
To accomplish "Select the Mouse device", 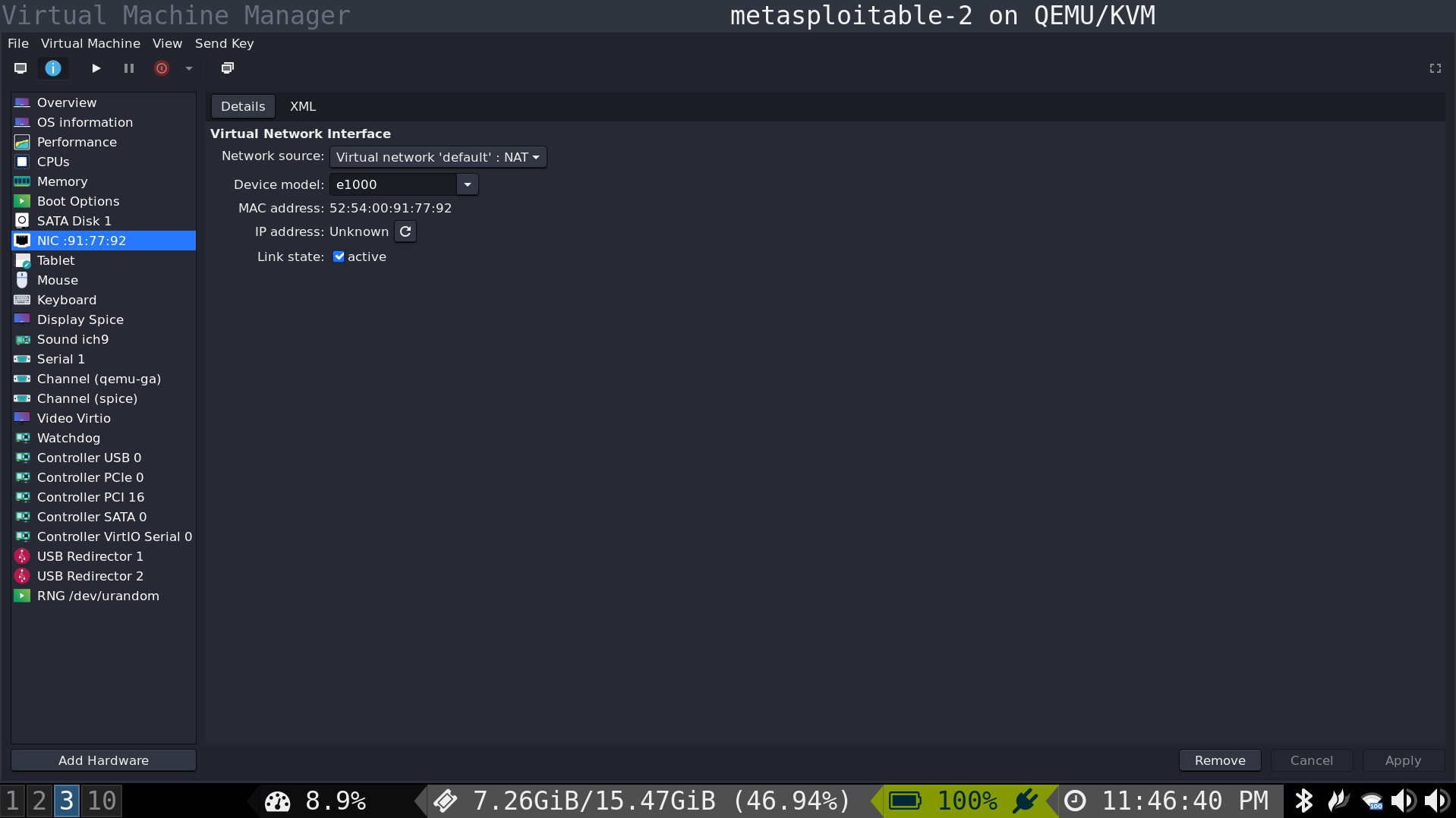I will click(x=103, y=280).
